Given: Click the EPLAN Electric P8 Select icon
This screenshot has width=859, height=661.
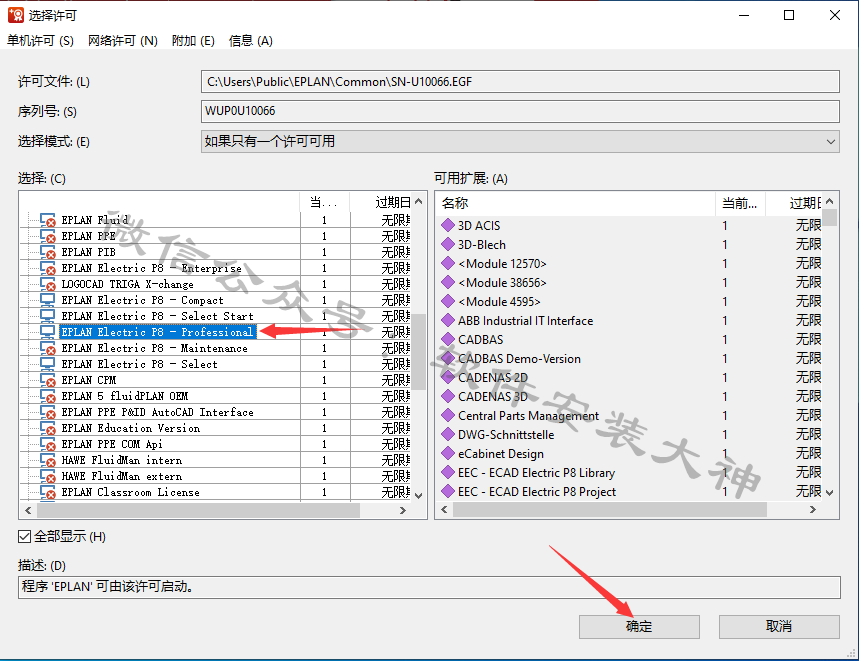Looking at the screenshot, I should point(48,364).
